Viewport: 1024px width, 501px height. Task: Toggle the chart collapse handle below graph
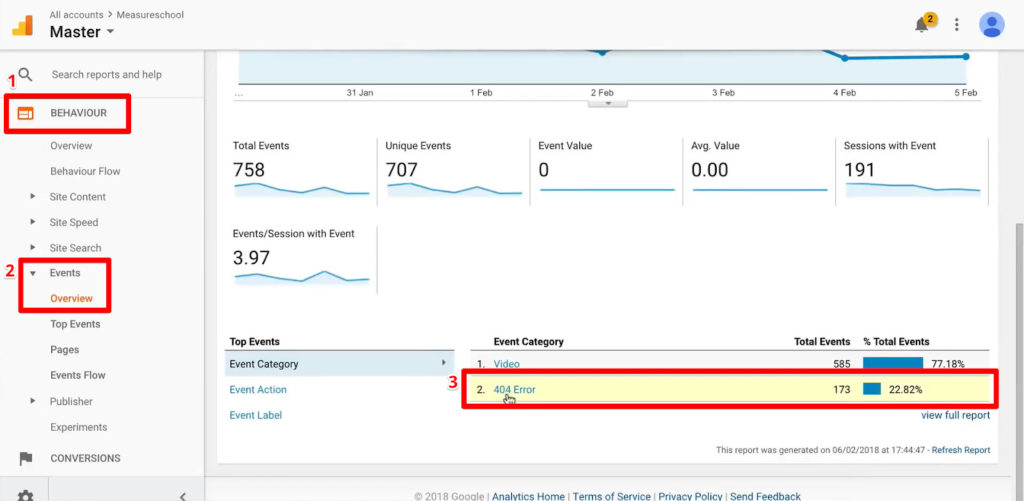click(x=608, y=103)
